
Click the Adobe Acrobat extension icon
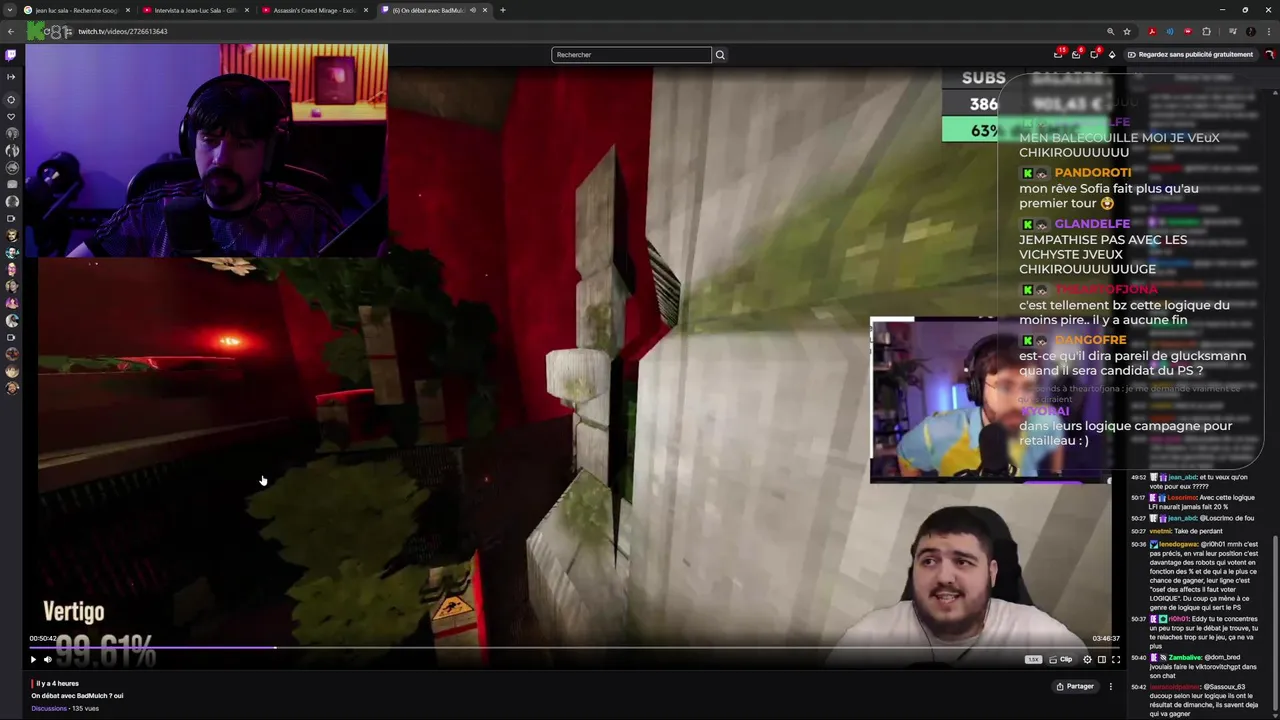click(x=1152, y=31)
